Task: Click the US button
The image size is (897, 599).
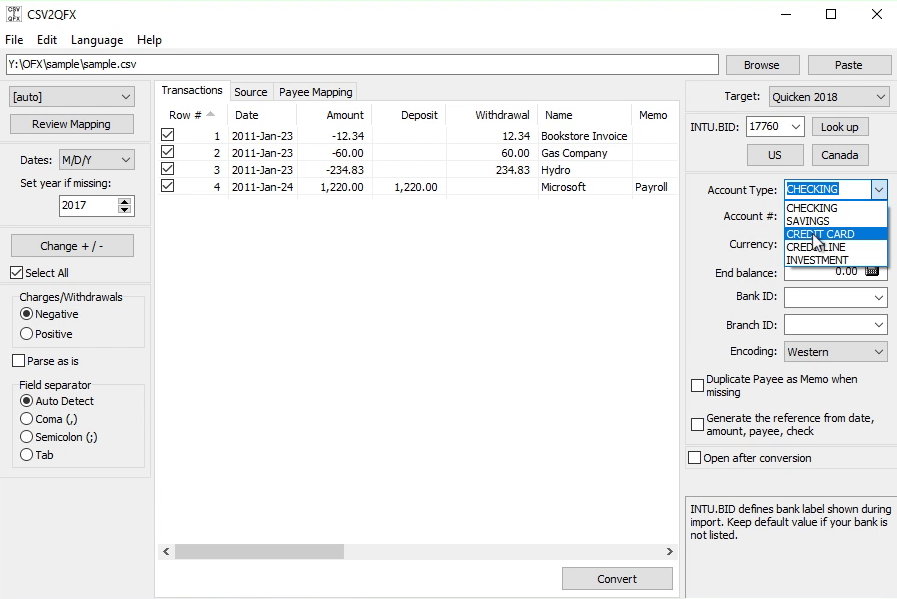Action: point(775,155)
